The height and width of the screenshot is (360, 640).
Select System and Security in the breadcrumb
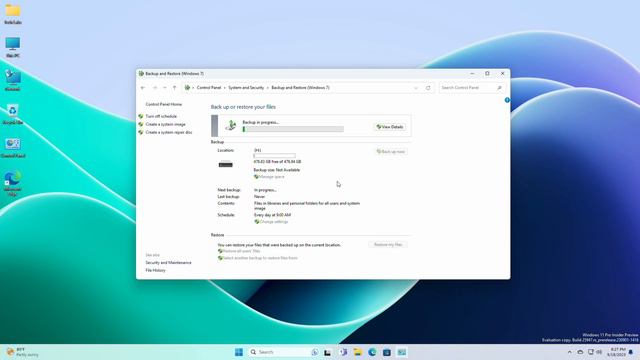[x=246, y=88]
